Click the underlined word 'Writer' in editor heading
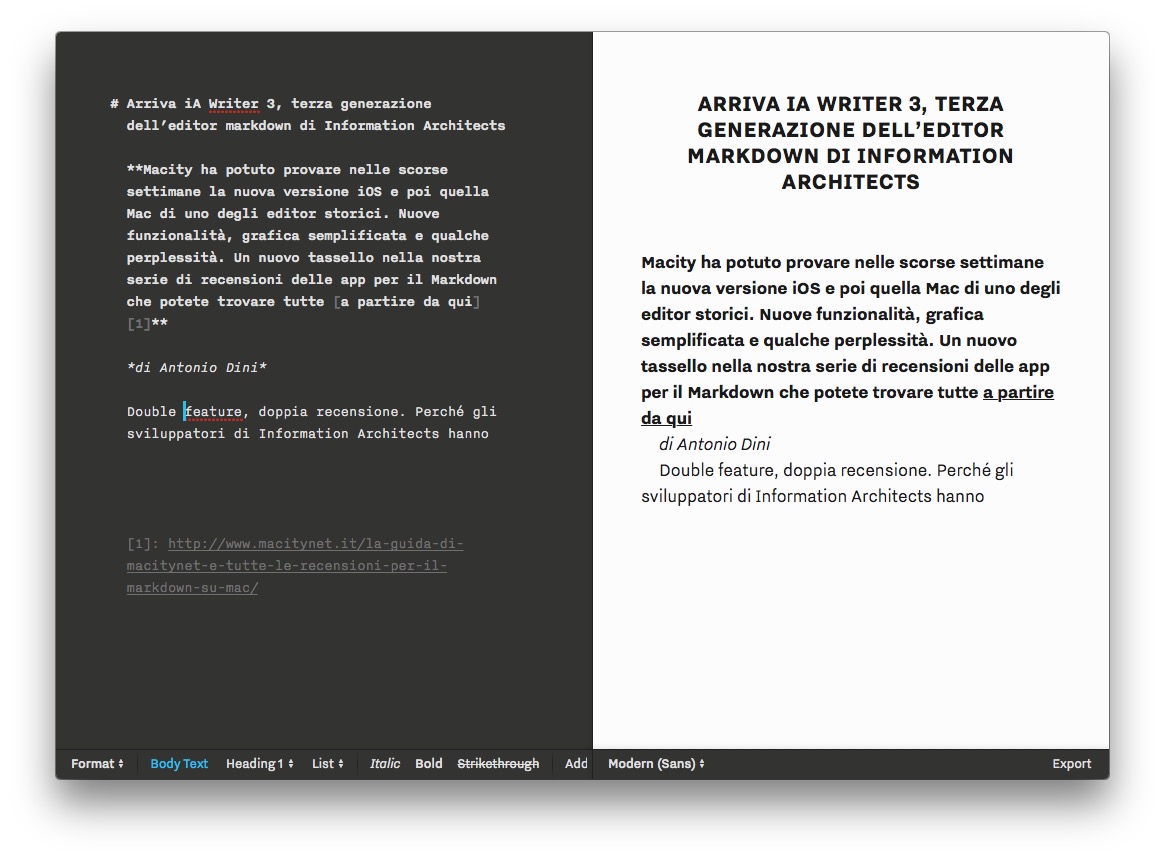This screenshot has width=1165, height=859. [233, 104]
